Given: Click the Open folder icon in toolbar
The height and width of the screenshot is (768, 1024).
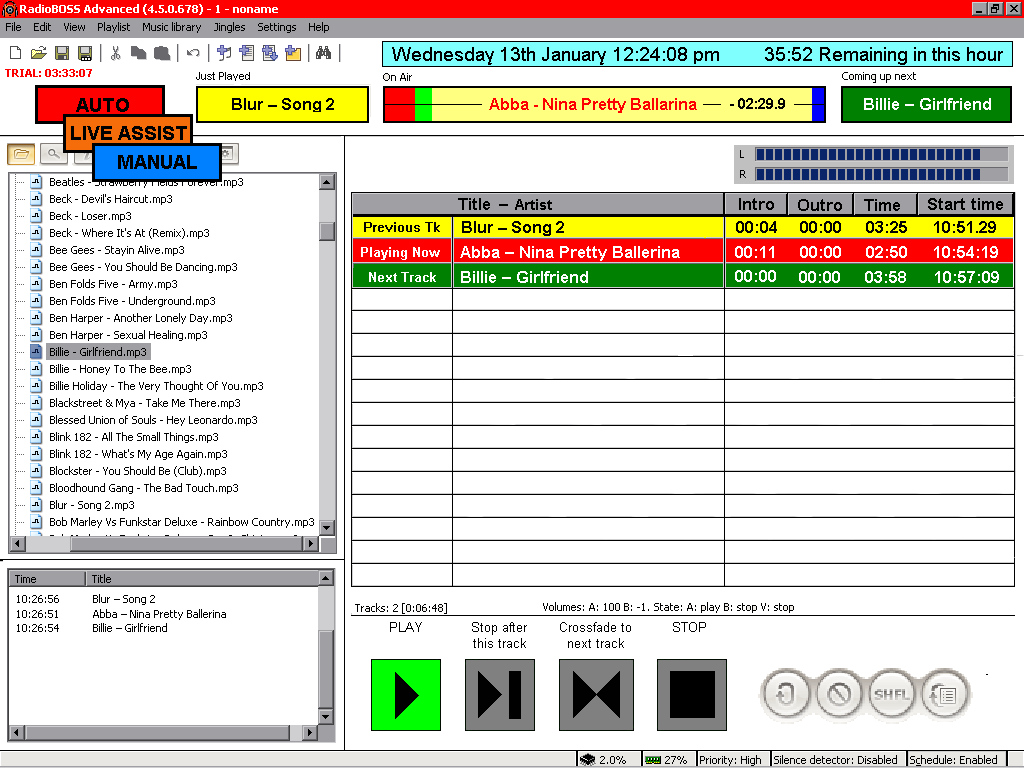Looking at the screenshot, I should click(39, 53).
